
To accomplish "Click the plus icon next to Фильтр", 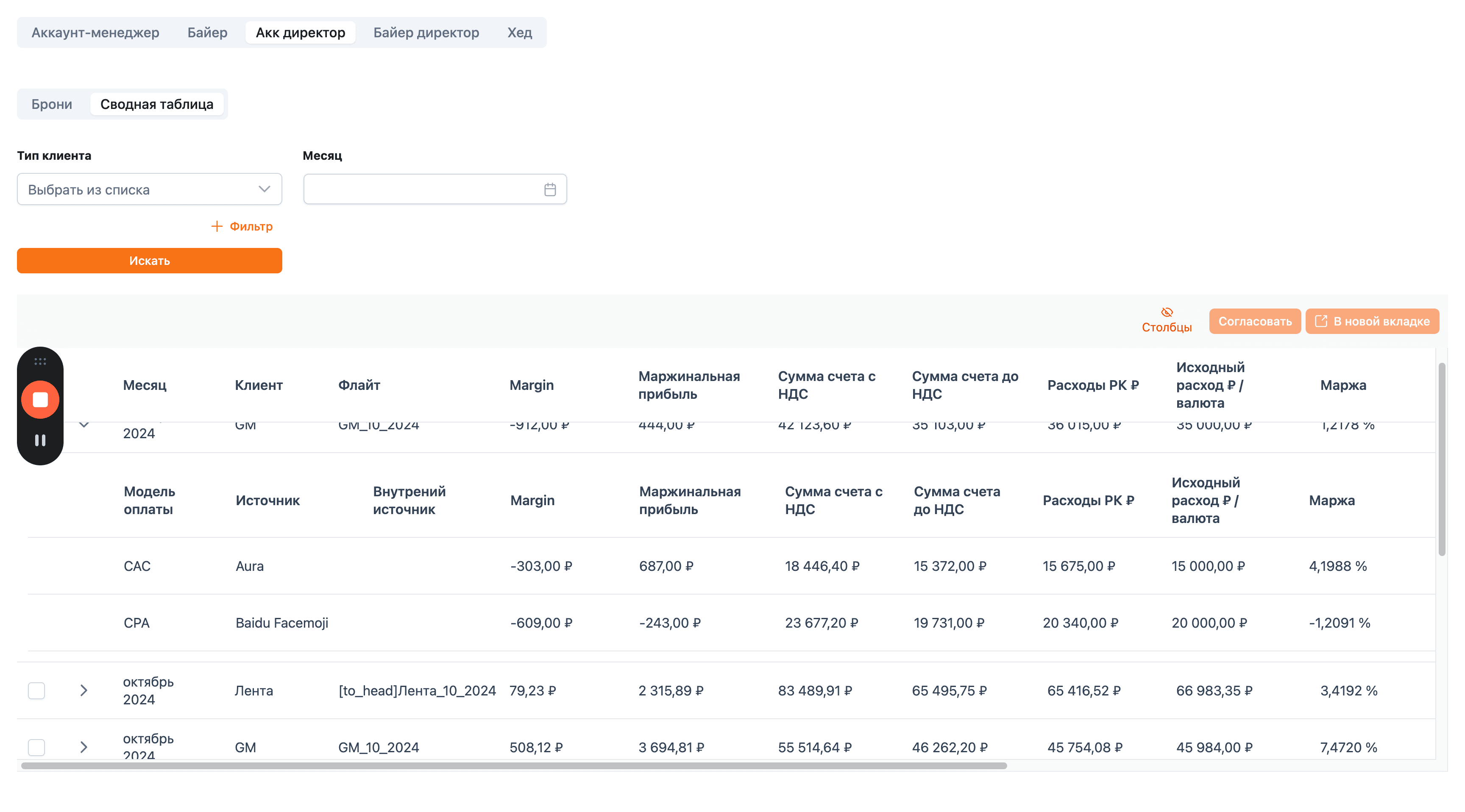I will 217,226.
